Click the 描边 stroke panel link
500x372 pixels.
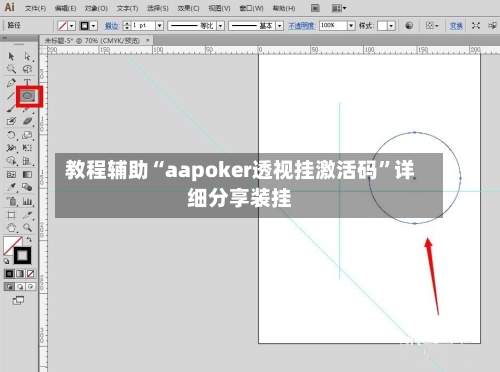[112, 26]
